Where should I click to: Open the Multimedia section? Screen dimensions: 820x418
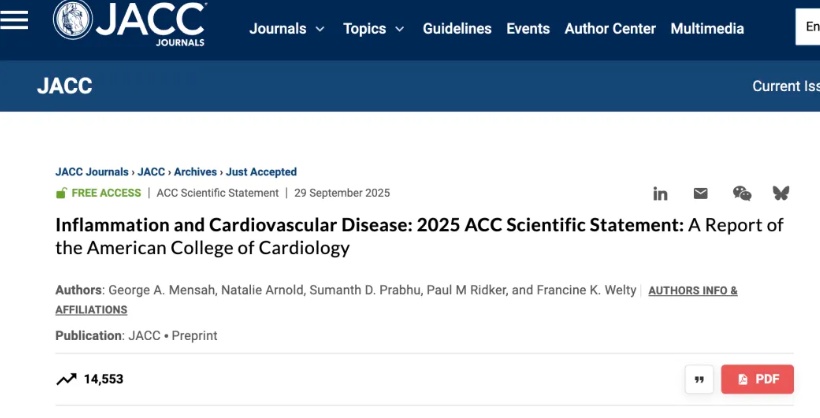point(707,29)
